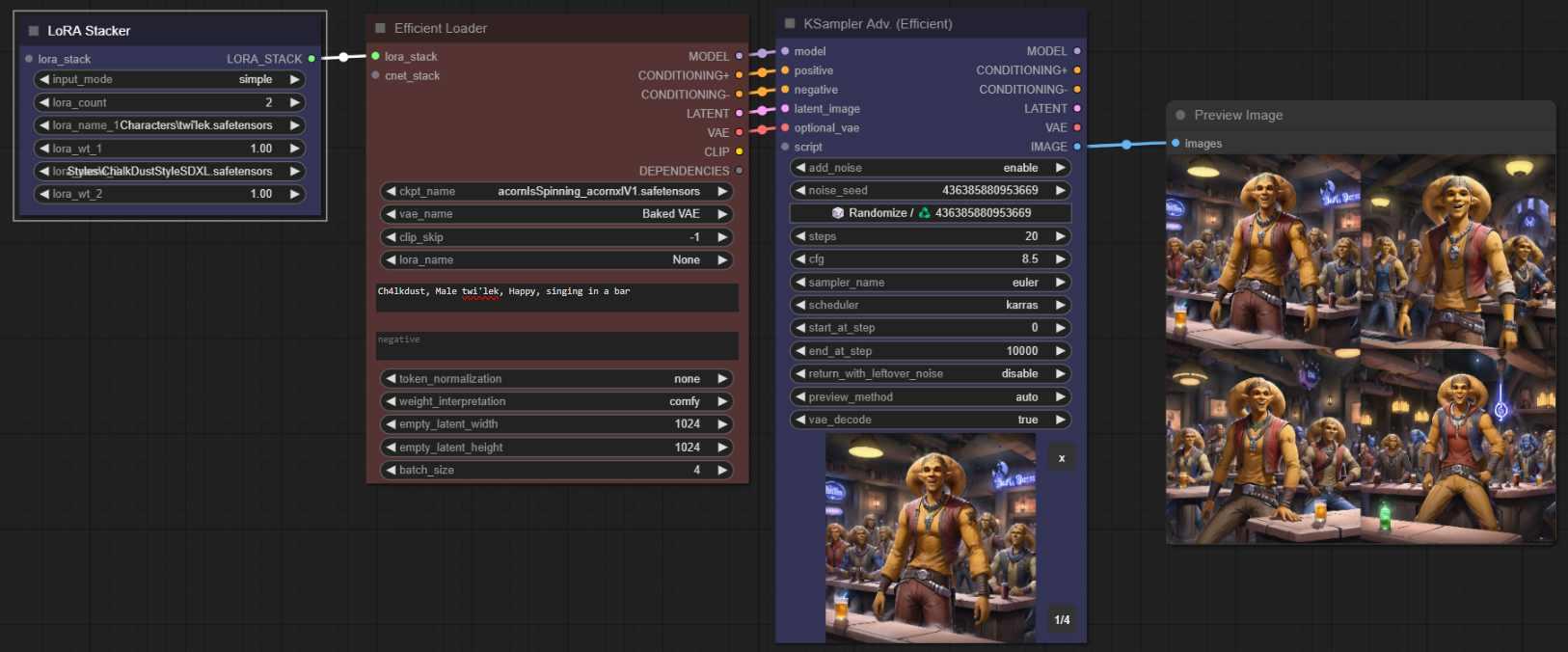Select bottom-right image in Preview Image
The height and width of the screenshot is (652, 1568).
coord(1458,448)
